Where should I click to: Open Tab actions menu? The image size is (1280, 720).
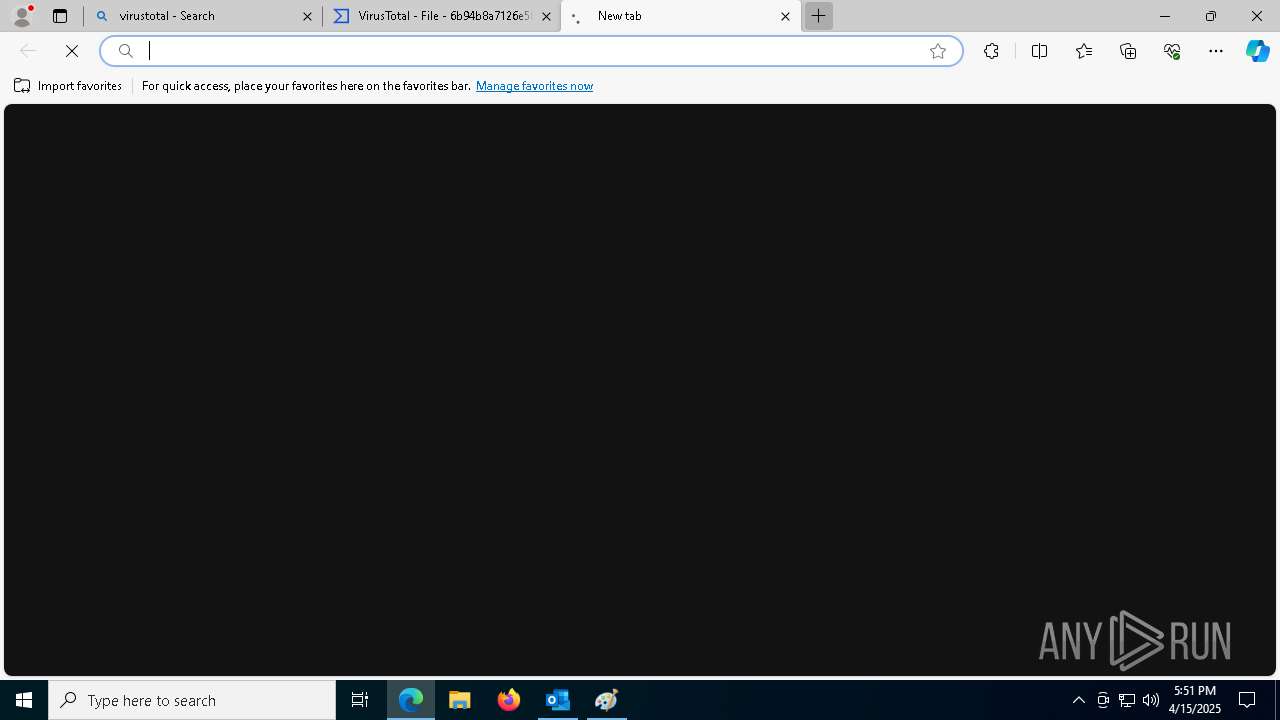[60, 16]
